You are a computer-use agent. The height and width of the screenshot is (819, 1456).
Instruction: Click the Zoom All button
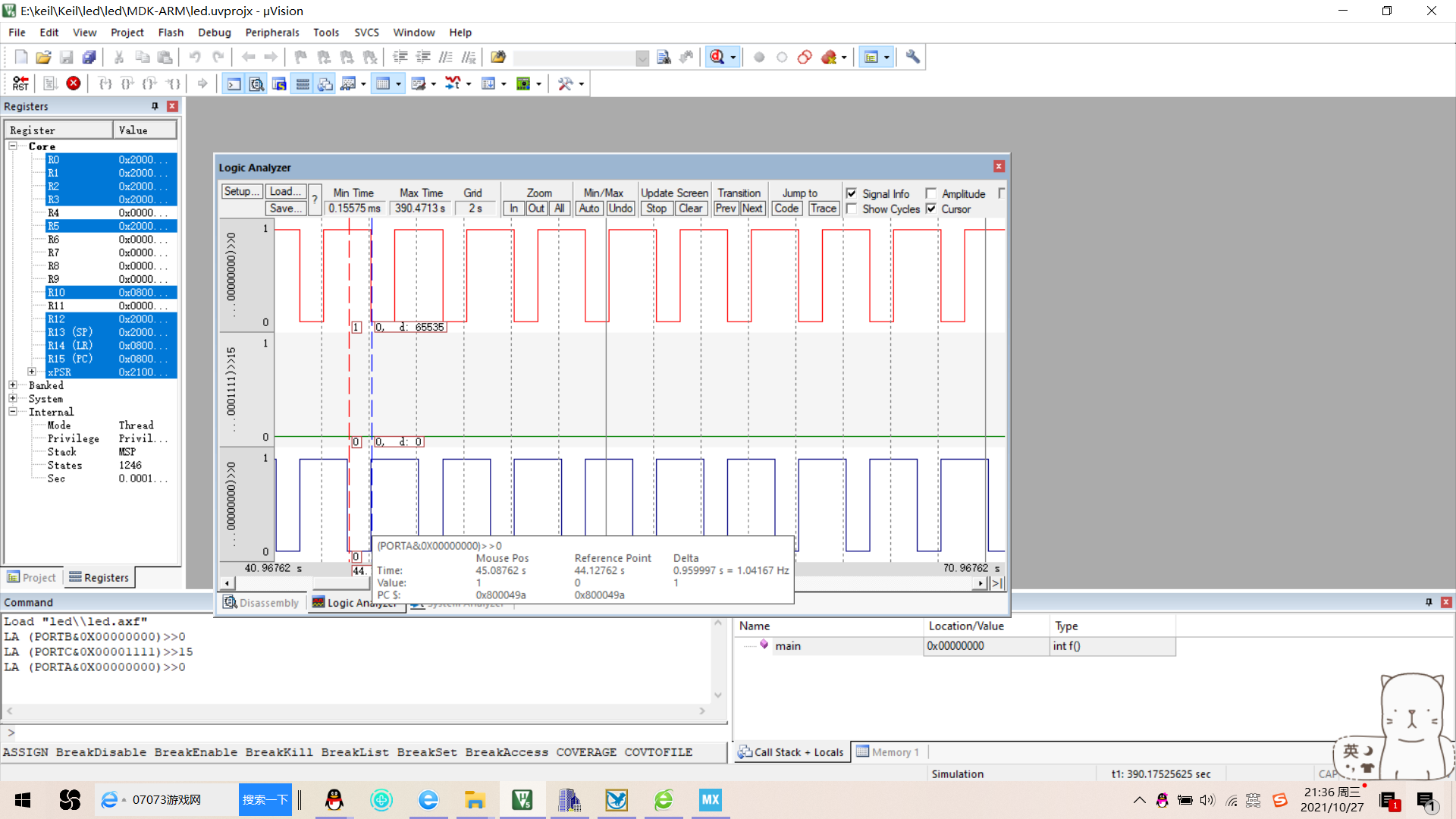(x=559, y=209)
